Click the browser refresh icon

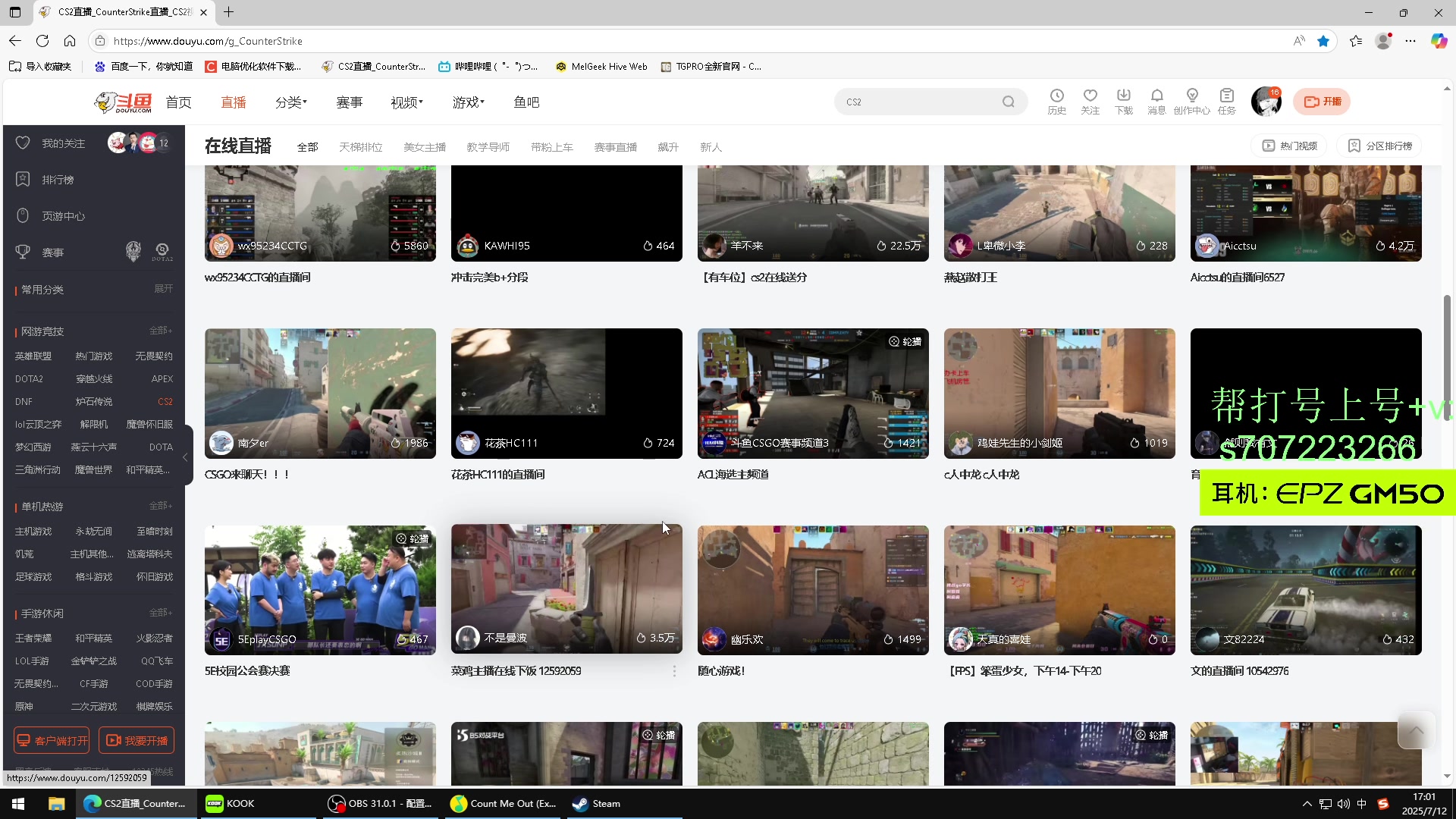tap(42, 41)
